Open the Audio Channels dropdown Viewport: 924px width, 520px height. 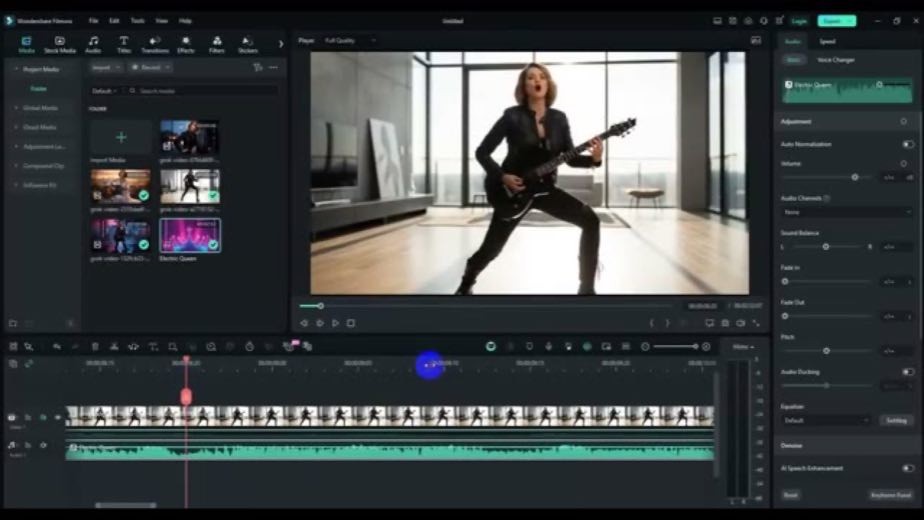846,212
